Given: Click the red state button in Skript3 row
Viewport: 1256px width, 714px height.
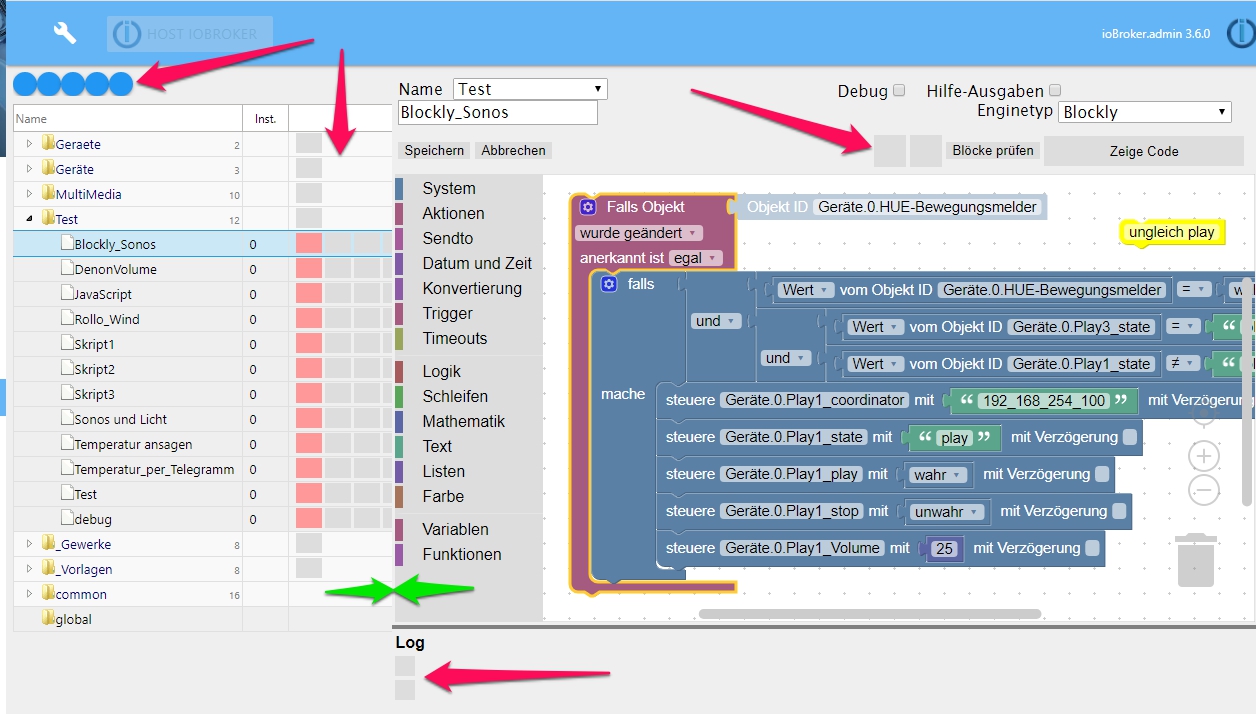Looking at the screenshot, I should (x=309, y=394).
